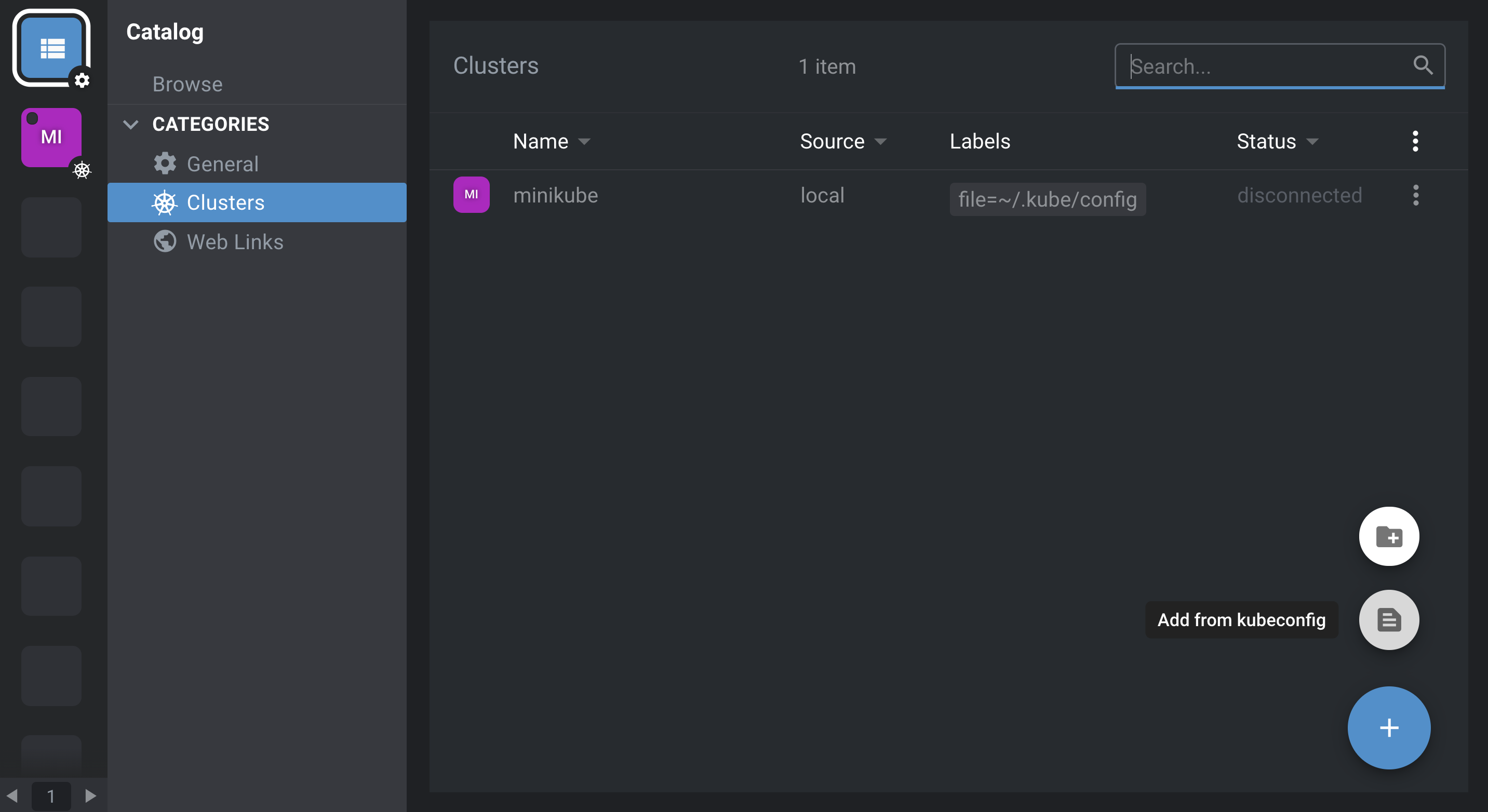Click the blue plus button

[x=1389, y=728]
